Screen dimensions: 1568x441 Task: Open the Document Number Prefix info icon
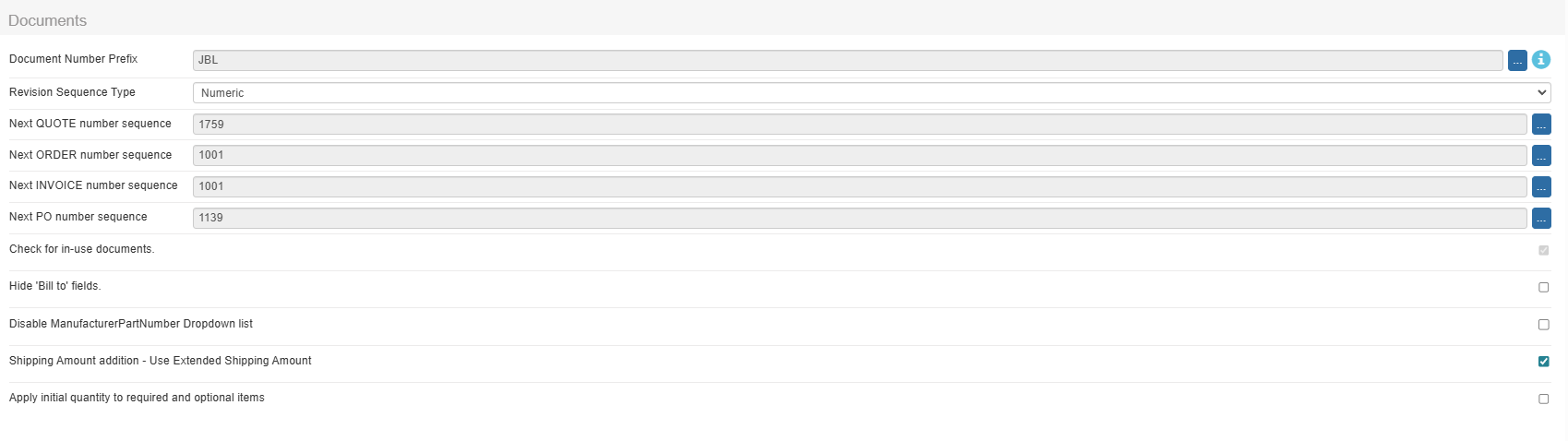[x=1541, y=59]
